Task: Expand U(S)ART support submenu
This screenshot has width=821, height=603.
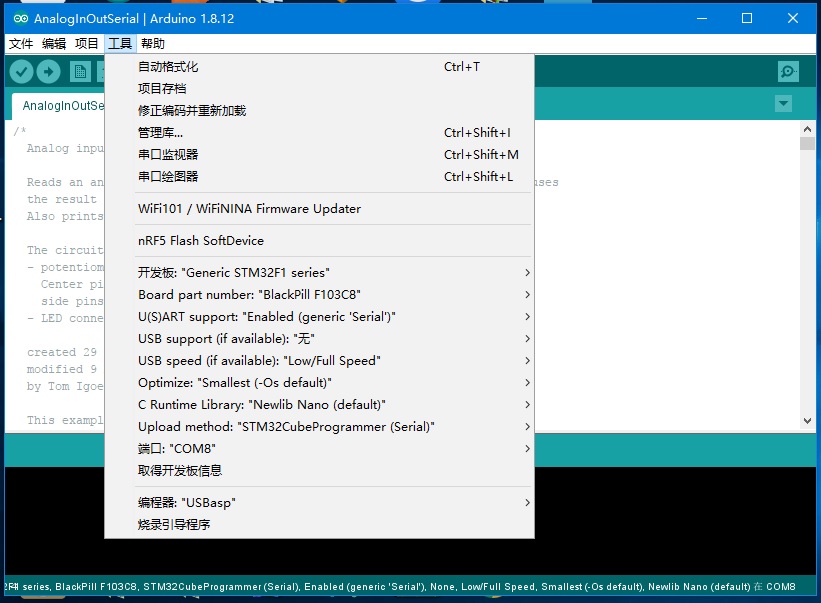Action: (x=319, y=316)
